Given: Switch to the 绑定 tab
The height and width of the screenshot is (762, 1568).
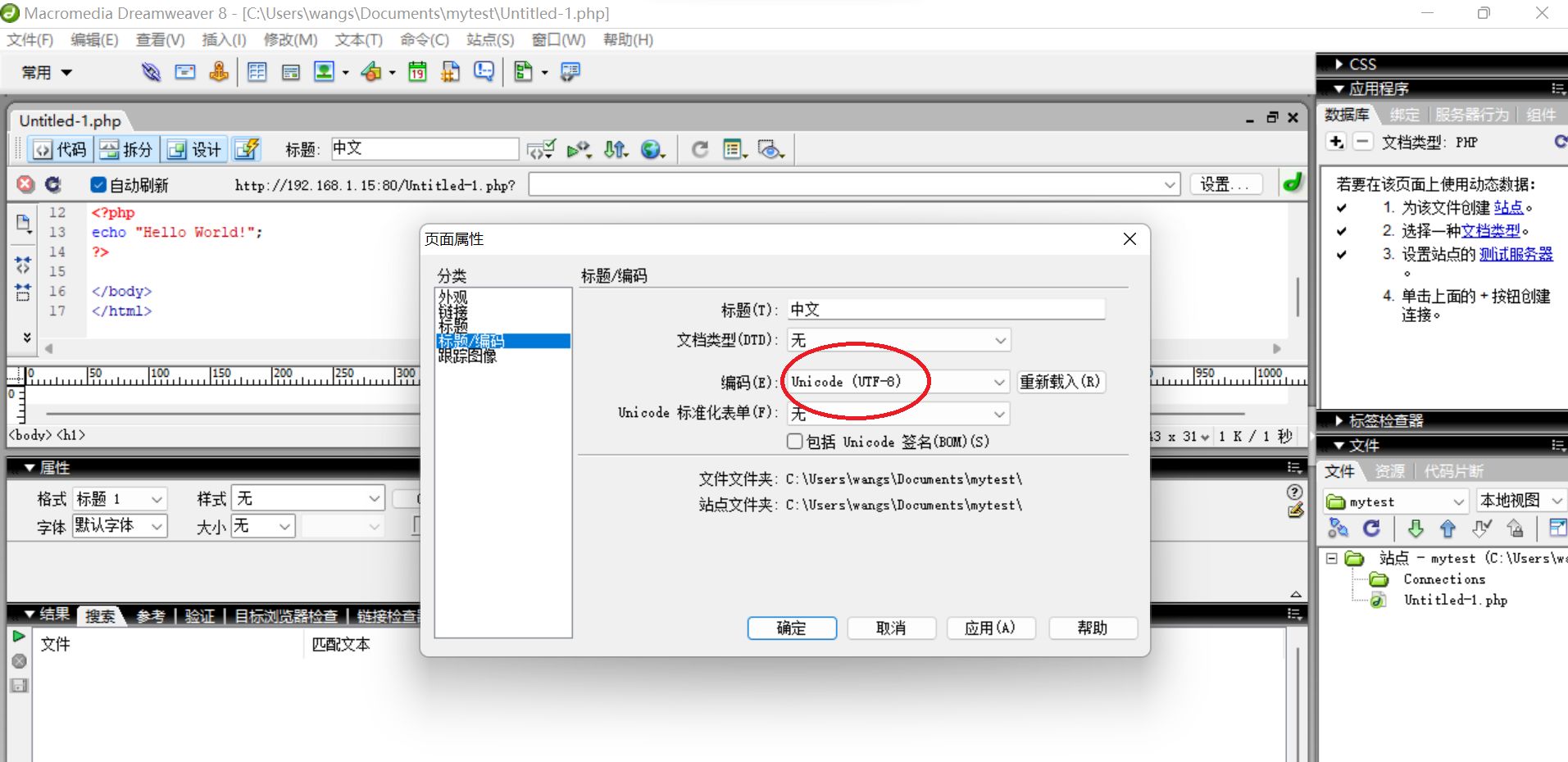Looking at the screenshot, I should (x=1404, y=115).
